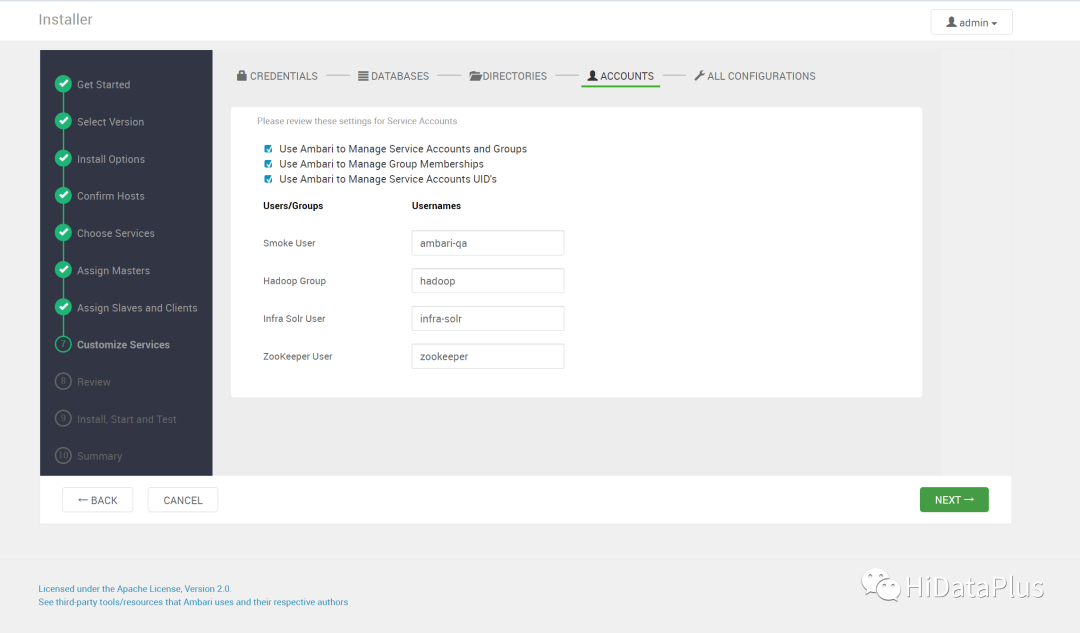Click the completed checkmark for Install Options

pos(63,158)
